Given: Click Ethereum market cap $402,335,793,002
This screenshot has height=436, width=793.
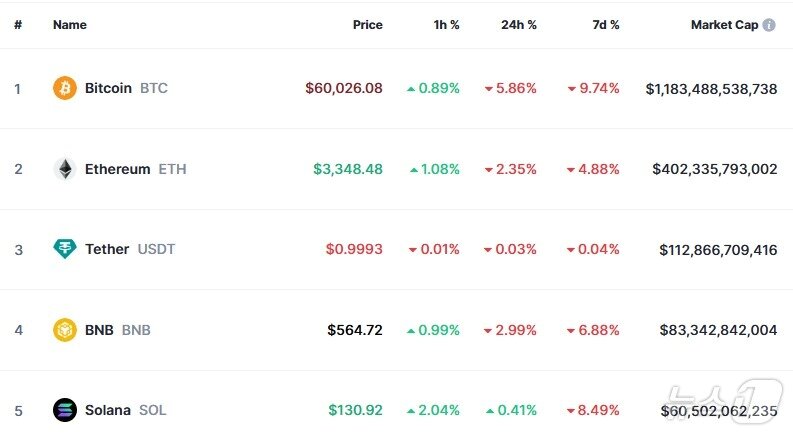Looking at the screenshot, I should click(x=714, y=169).
